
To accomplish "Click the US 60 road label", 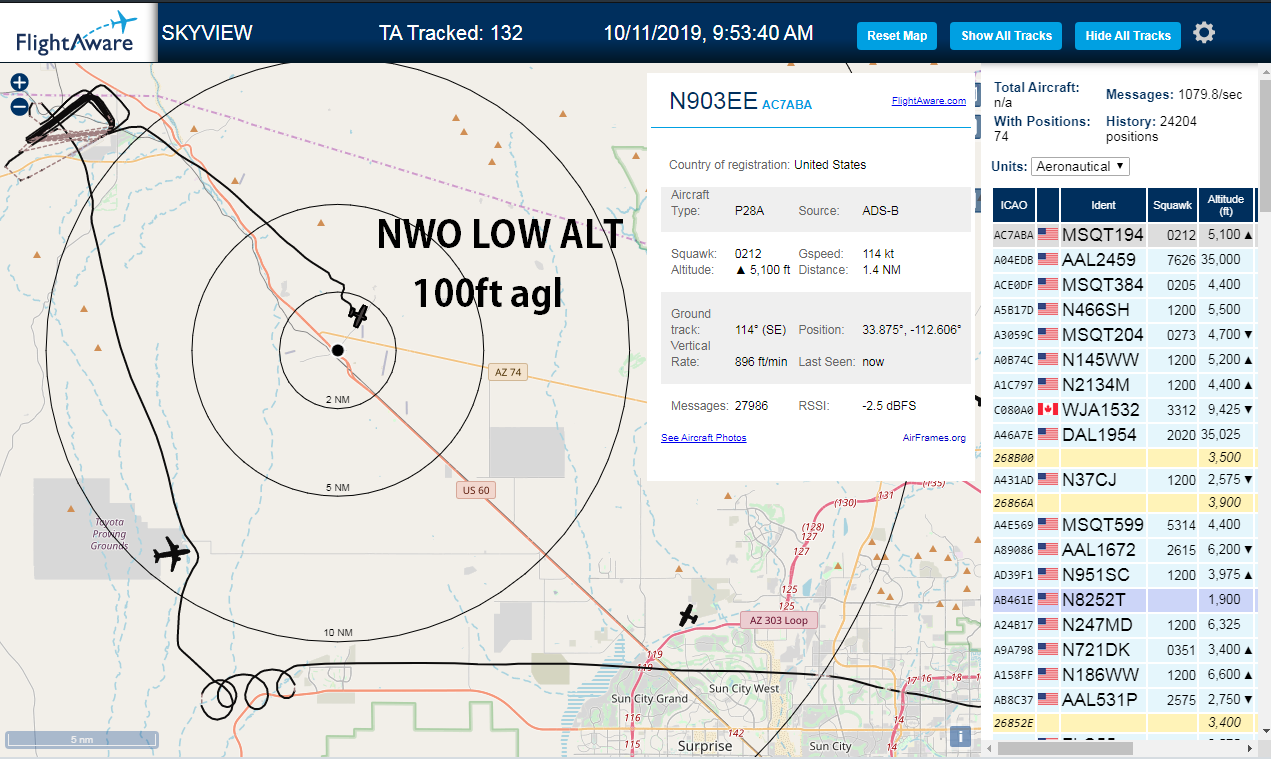I will click(476, 490).
